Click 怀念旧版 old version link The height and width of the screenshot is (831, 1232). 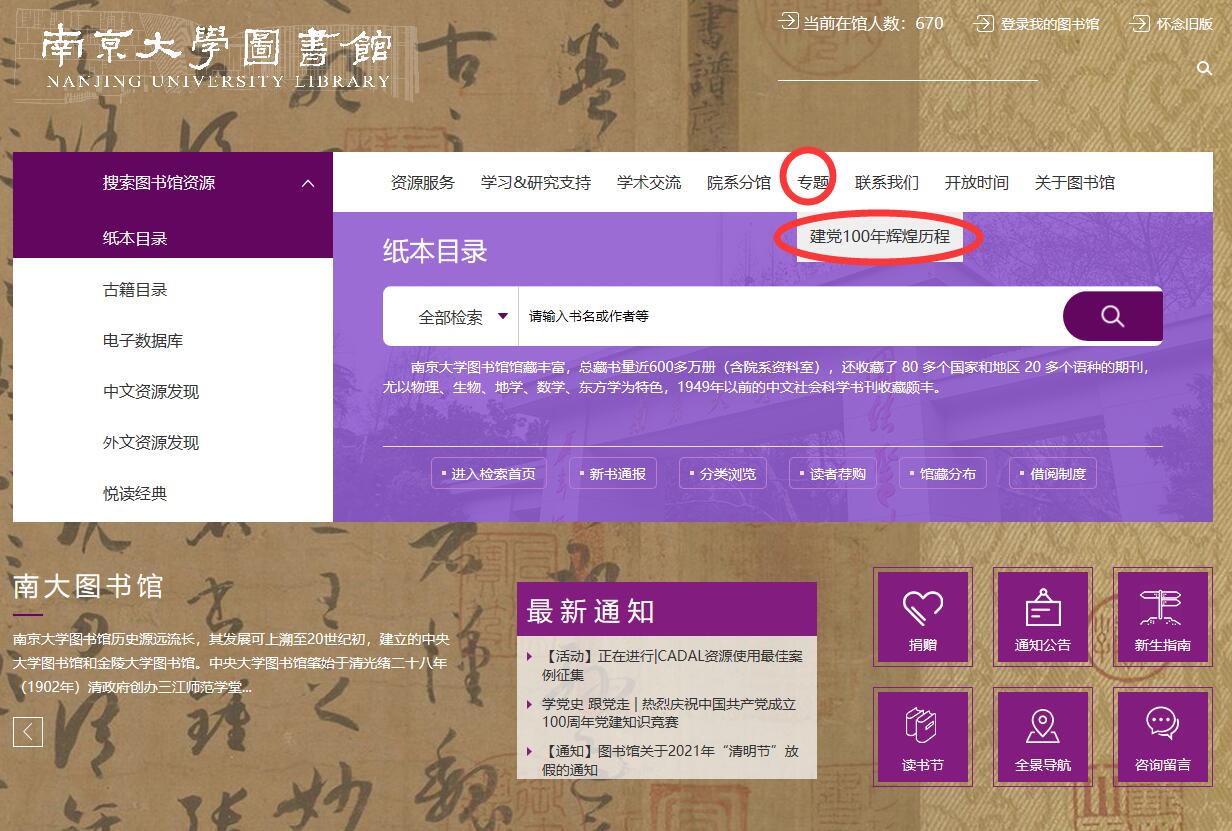pos(1171,24)
